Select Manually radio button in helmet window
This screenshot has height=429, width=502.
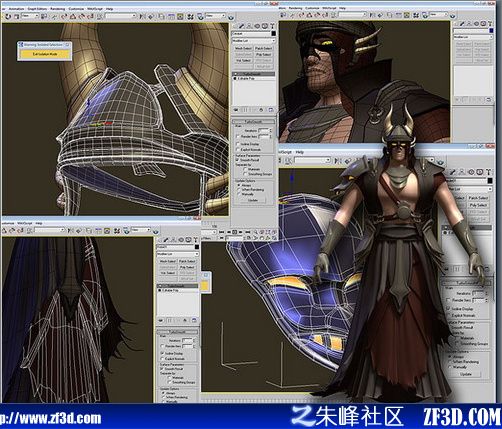coord(239,194)
